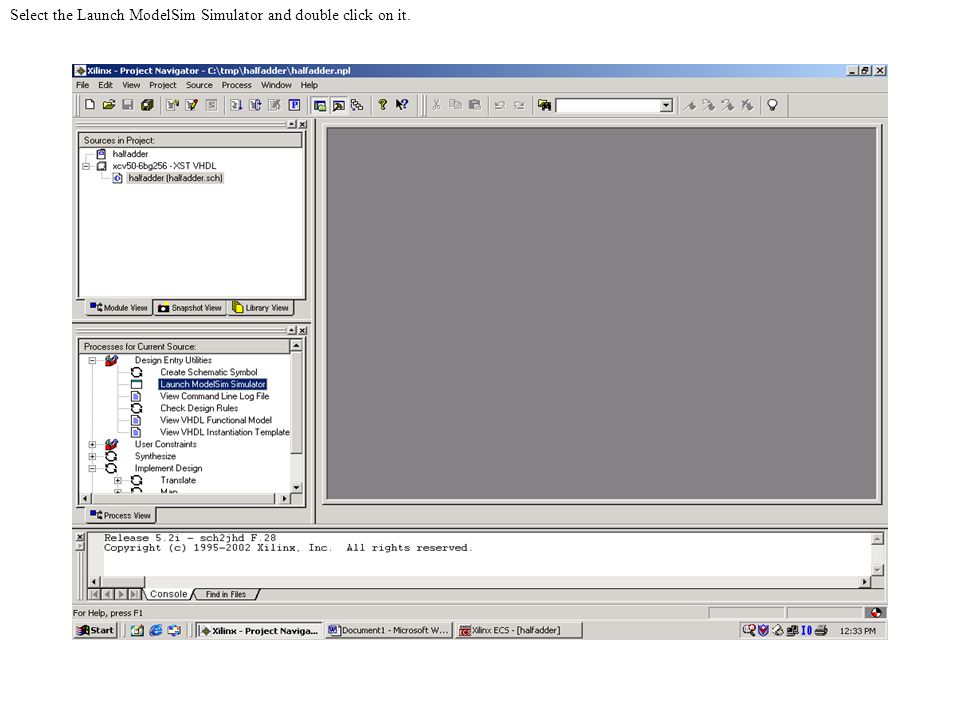Expand the User Constraints node

[x=92, y=444]
